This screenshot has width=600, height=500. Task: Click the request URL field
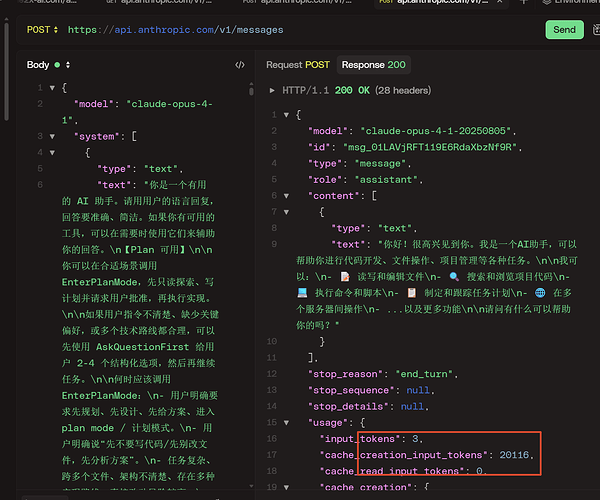176,30
